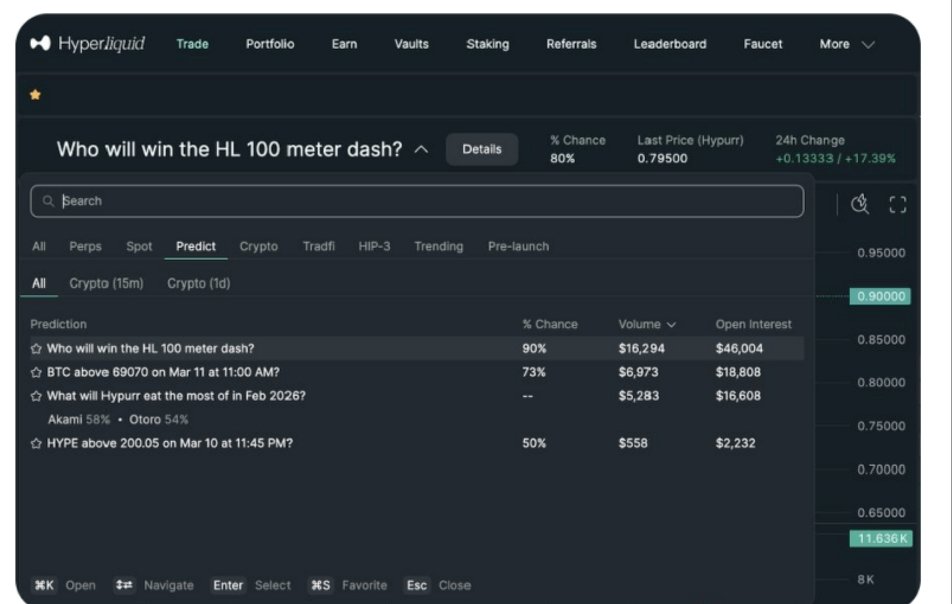This screenshot has height=604, width=952.
Task: Click the ⌘K Open shortcut hint
Action: [64, 585]
